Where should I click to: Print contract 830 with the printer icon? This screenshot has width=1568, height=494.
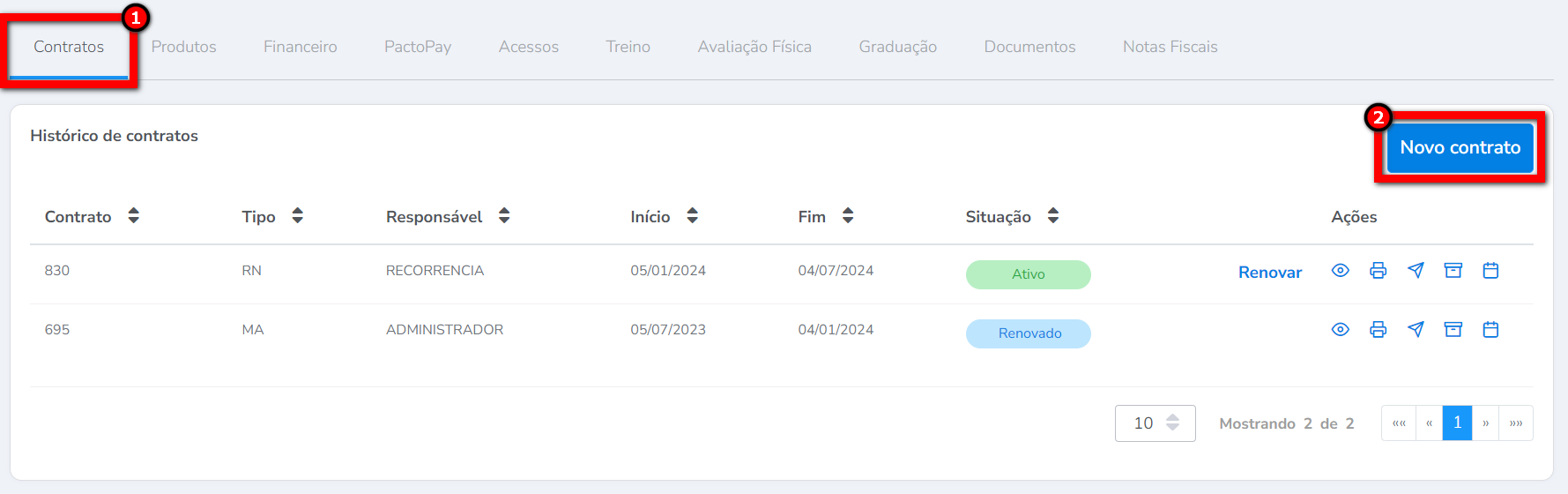point(1378,271)
